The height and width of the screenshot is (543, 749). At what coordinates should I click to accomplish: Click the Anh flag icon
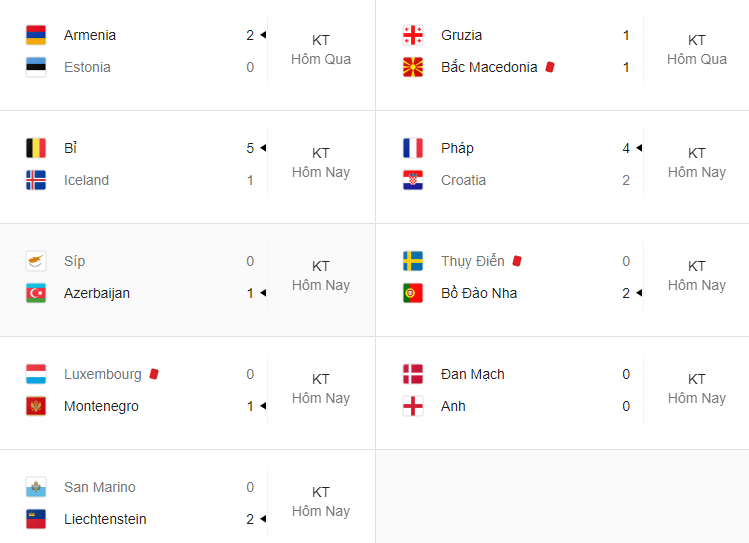[x=413, y=406]
